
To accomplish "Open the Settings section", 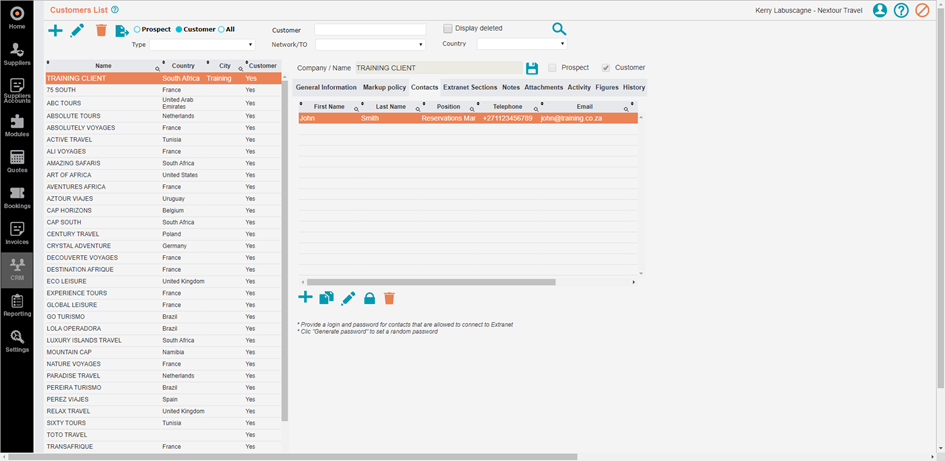I will point(17,340).
